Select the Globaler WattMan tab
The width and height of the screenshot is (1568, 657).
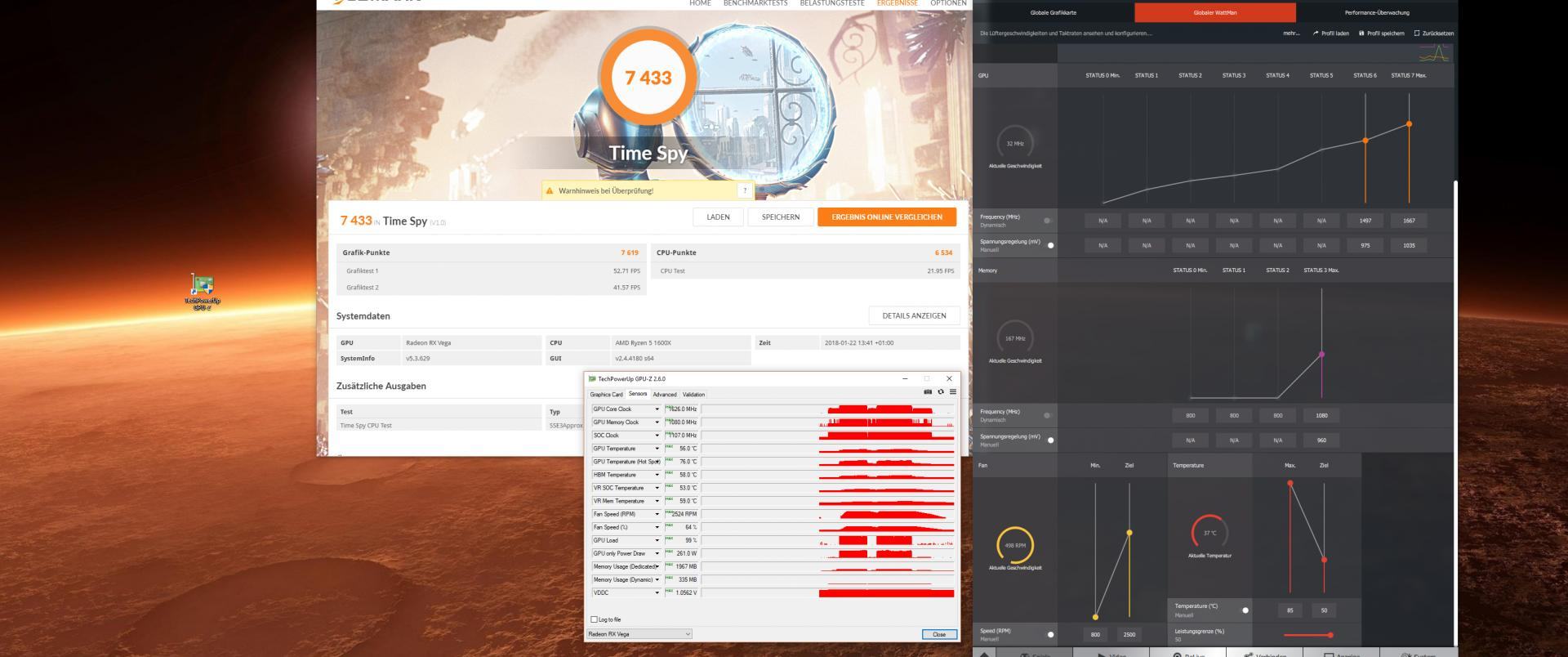pos(1214,12)
